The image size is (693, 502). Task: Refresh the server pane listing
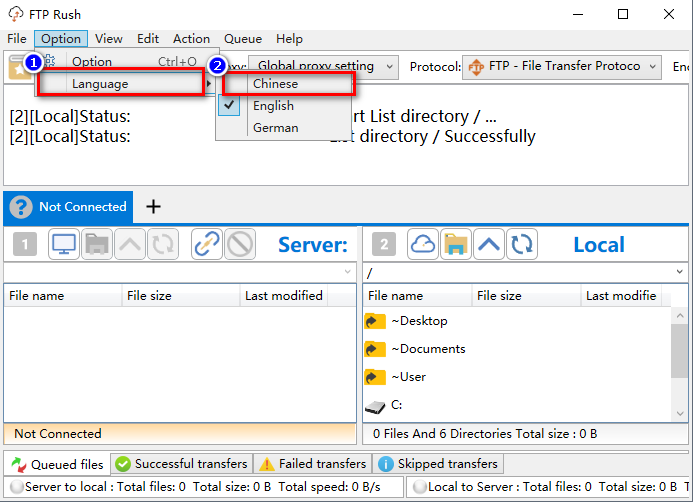click(163, 244)
